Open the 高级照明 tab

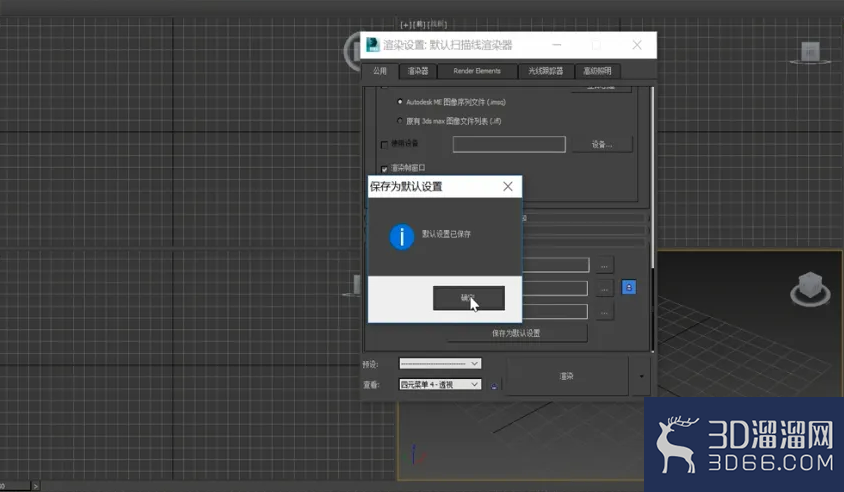coord(597,71)
